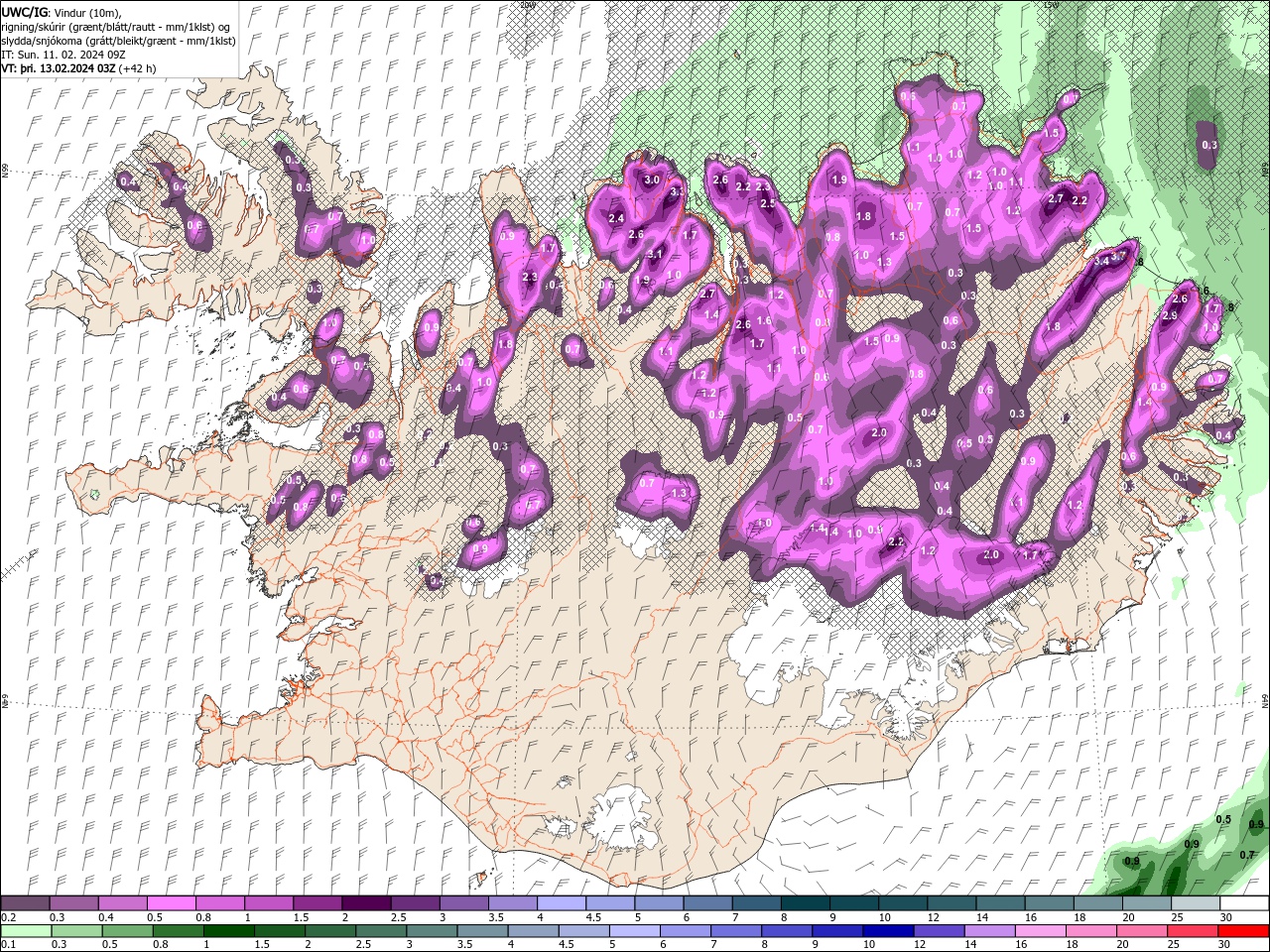Image resolution: width=1270 pixels, height=952 pixels.
Task: Click the 3.4 snowfall value on the map
Action: point(1102,261)
